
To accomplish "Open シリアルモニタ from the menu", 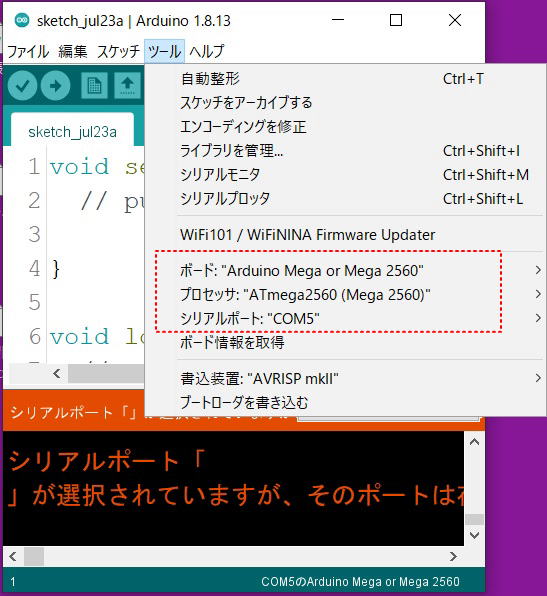I will [344, 174].
